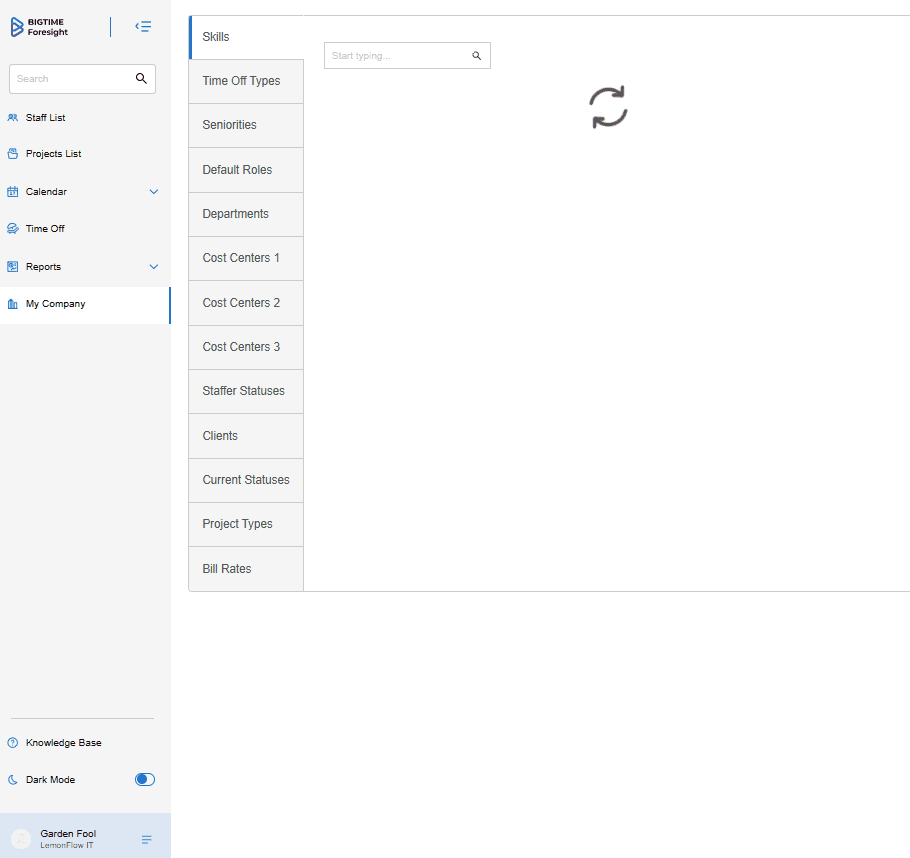Go to Projects List
Viewport: 910px width, 858px height.
[x=53, y=154]
